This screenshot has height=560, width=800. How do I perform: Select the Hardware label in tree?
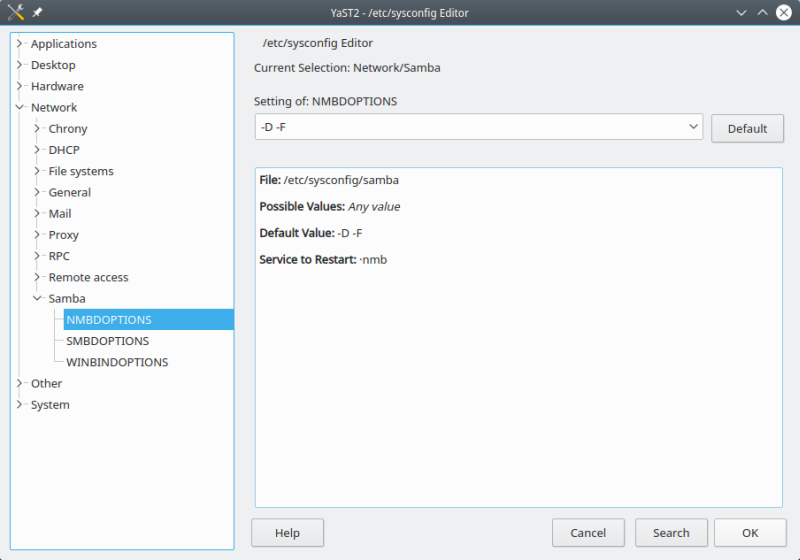point(57,86)
